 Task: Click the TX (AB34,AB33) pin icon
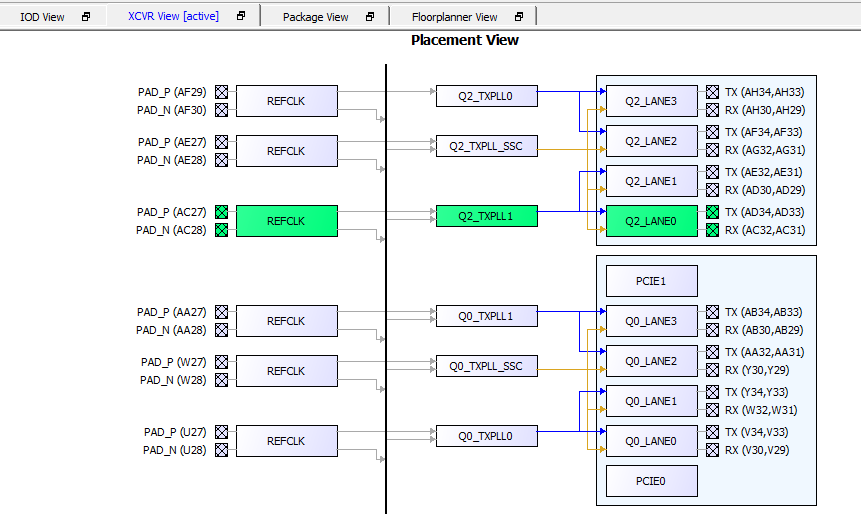pos(712,312)
